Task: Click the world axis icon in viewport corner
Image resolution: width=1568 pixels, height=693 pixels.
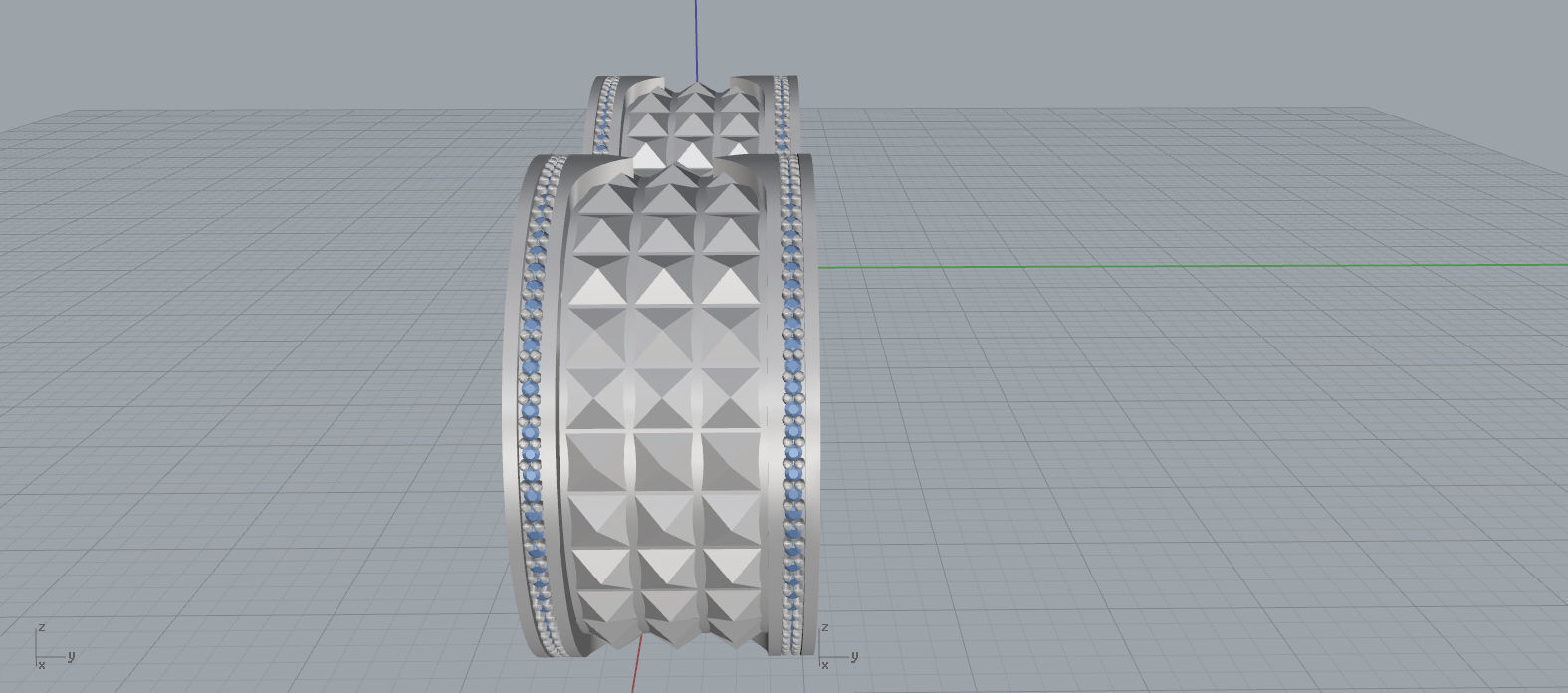Action: [x=54, y=647]
